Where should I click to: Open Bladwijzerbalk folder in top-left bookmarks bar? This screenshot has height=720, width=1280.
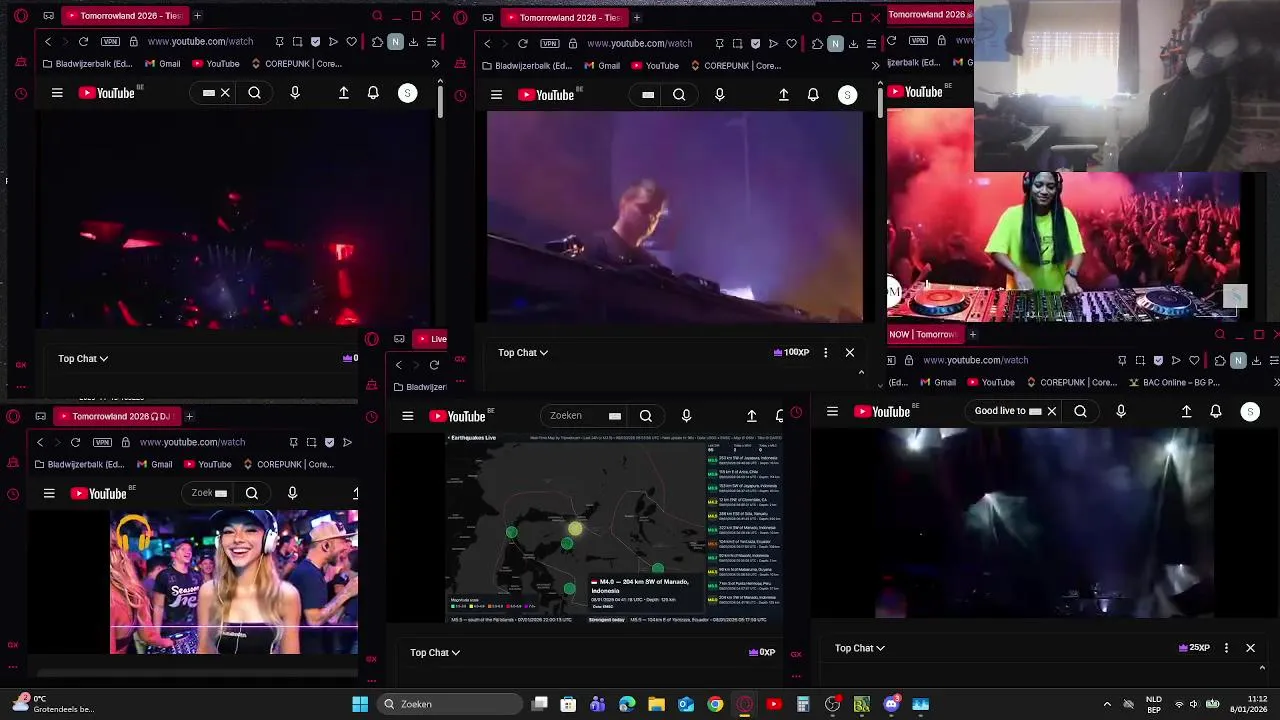click(x=88, y=64)
